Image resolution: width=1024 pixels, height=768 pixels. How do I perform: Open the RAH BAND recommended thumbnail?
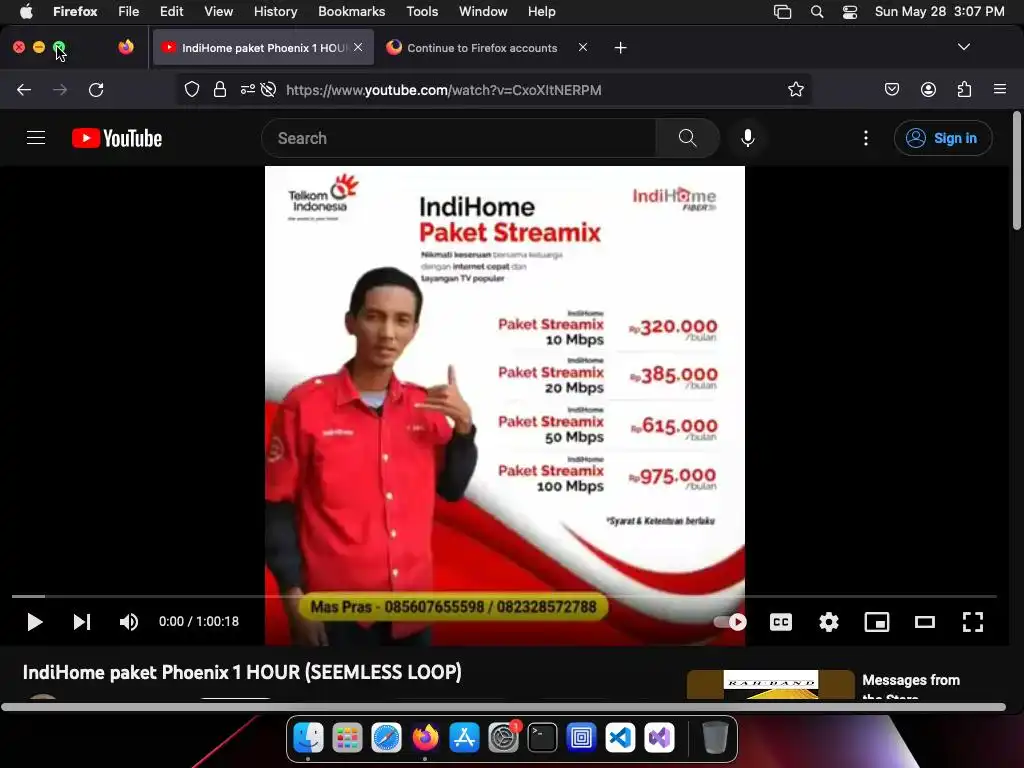click(x=771, y=684)
